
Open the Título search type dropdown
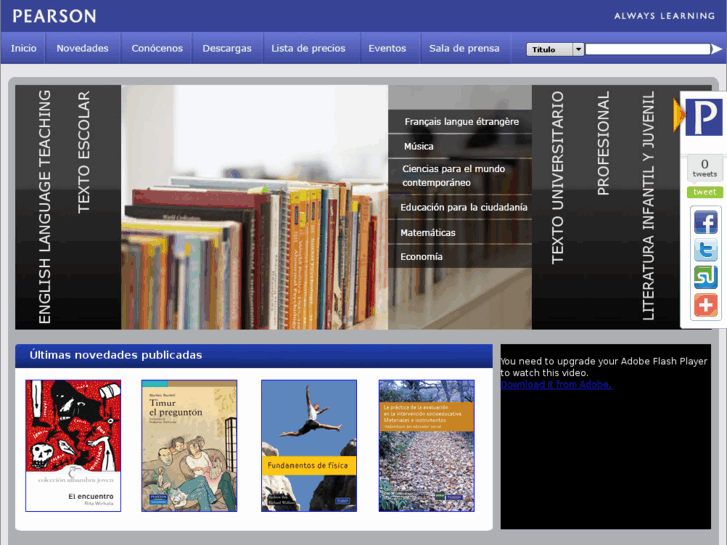pyautogui.click(x=555, y=49)
